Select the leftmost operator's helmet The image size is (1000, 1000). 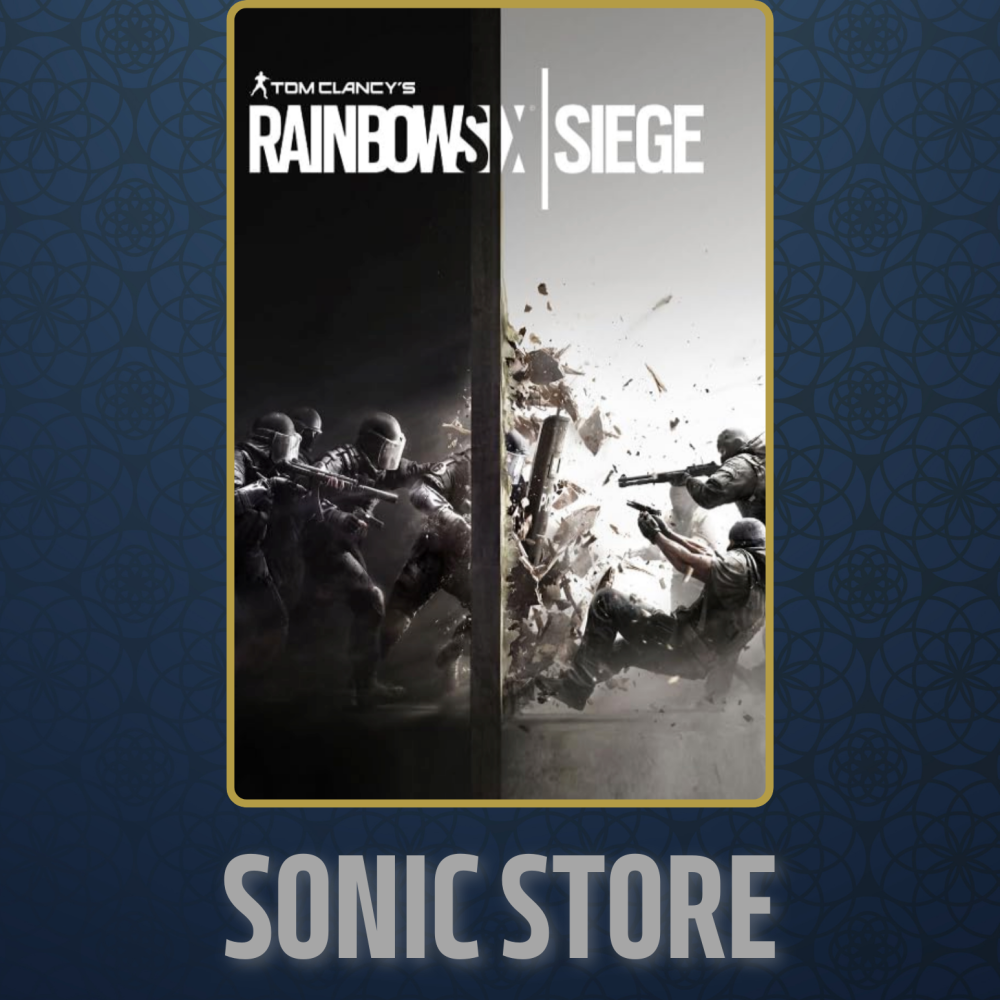pos(276,436)
